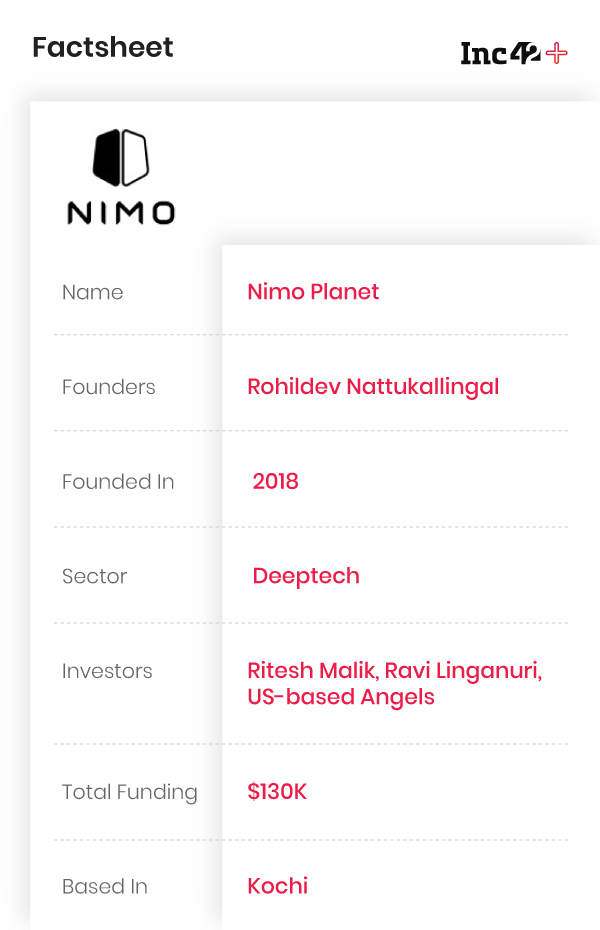Click the Kochi location value
The width and height of the screenshot is (600, 930).
(x=278, y=886)
